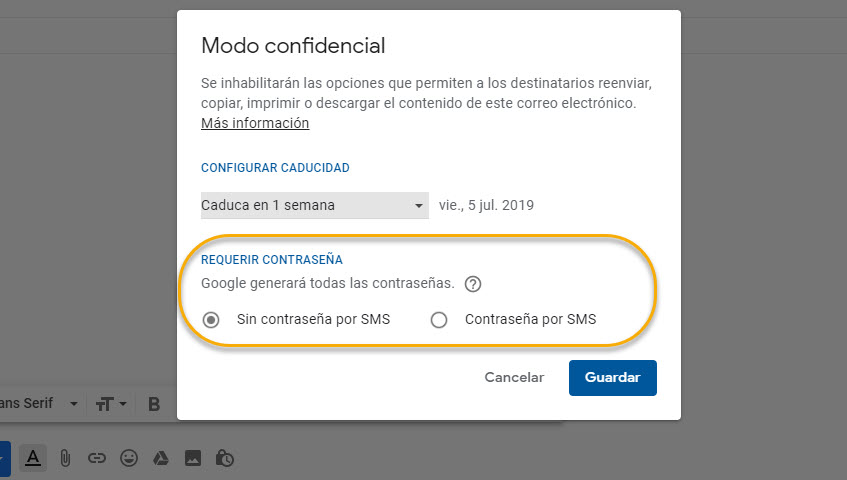
Task: Toggle formatting options underlined A icon
Action: click(33, 458)
